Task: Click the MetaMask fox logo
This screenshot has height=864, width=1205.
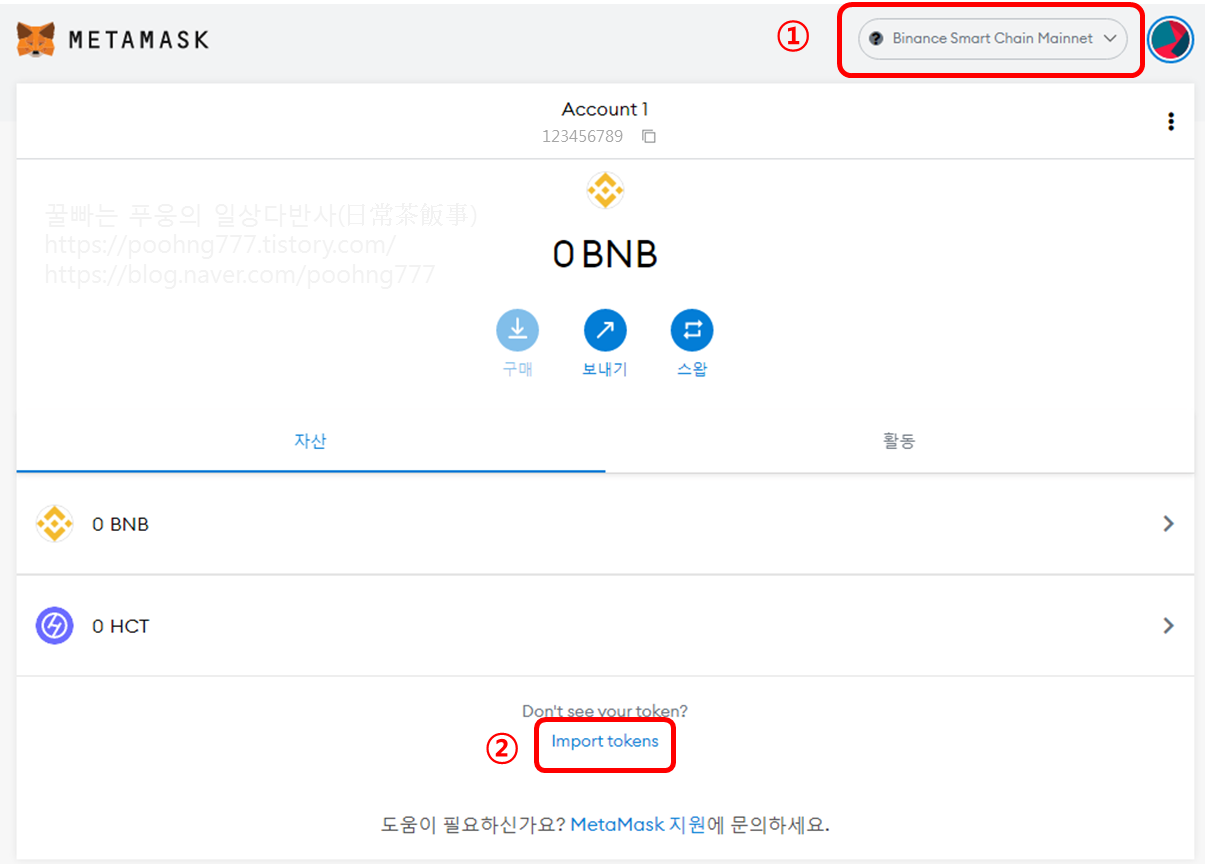Action: (36, 40)
